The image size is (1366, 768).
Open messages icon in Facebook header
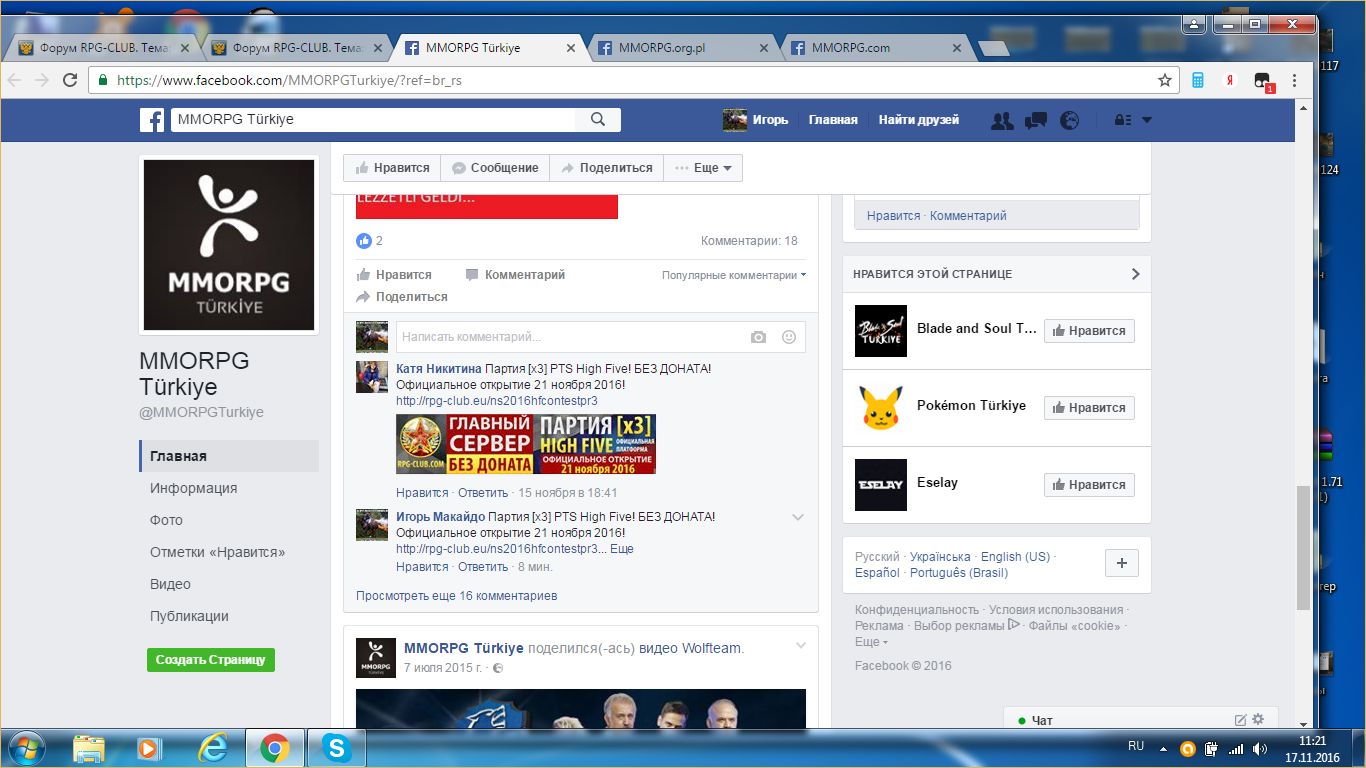coord(1036,120)
